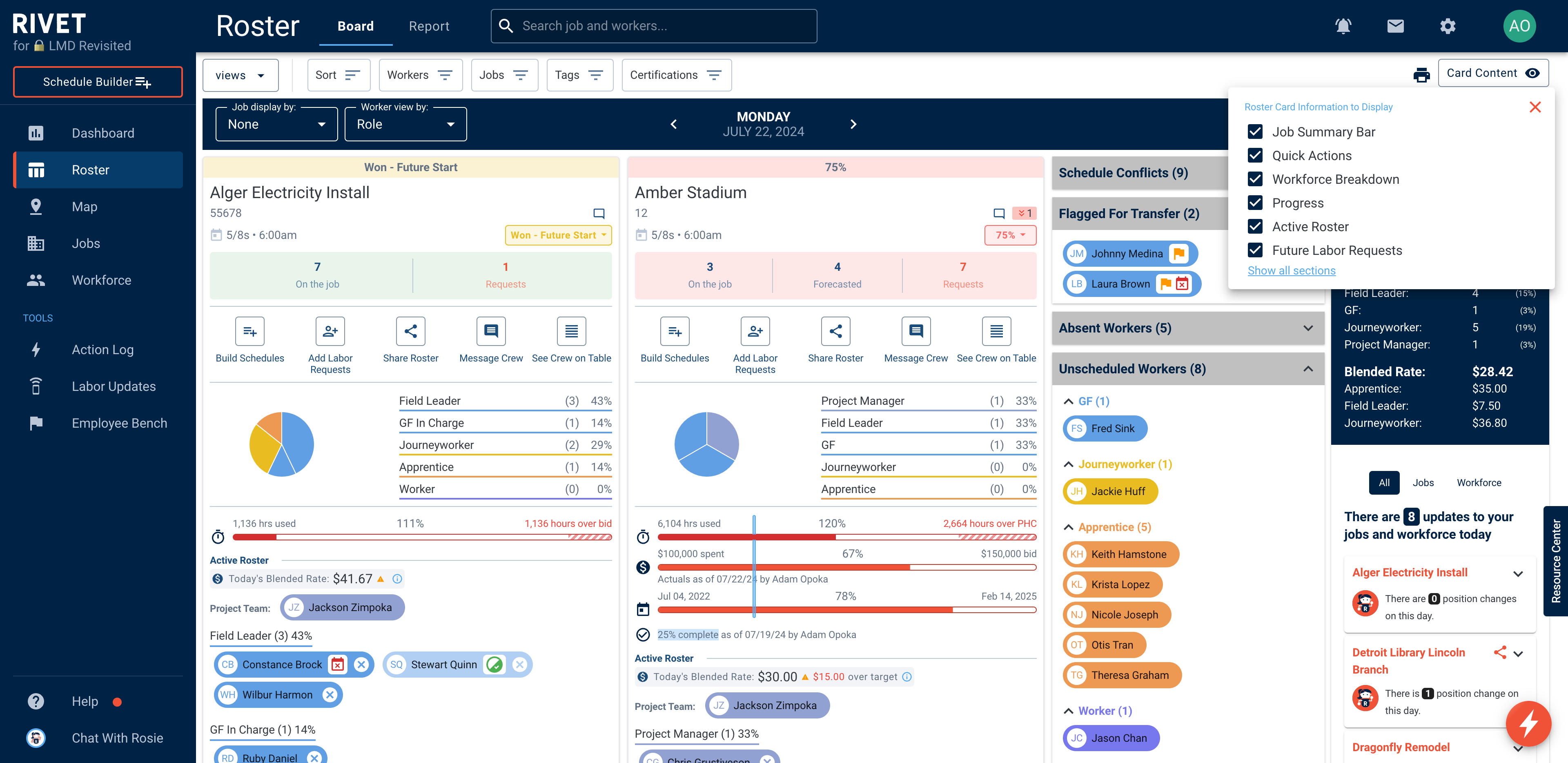
Task: Open Resource Center side tab
Action: (1556, 561)
